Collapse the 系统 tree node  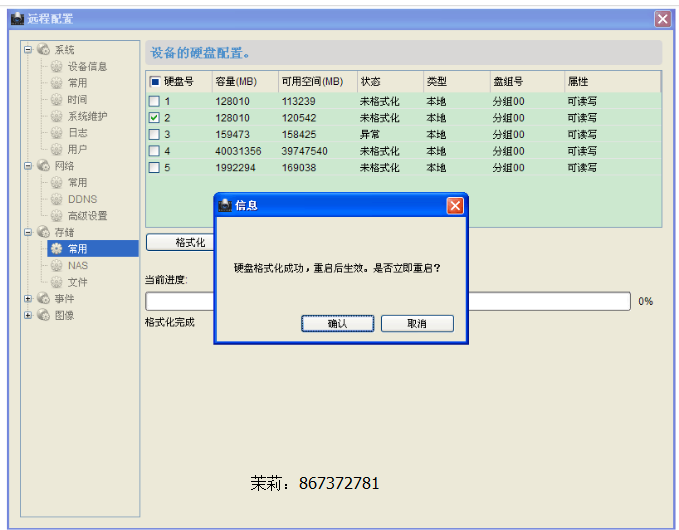coord(28,50)
